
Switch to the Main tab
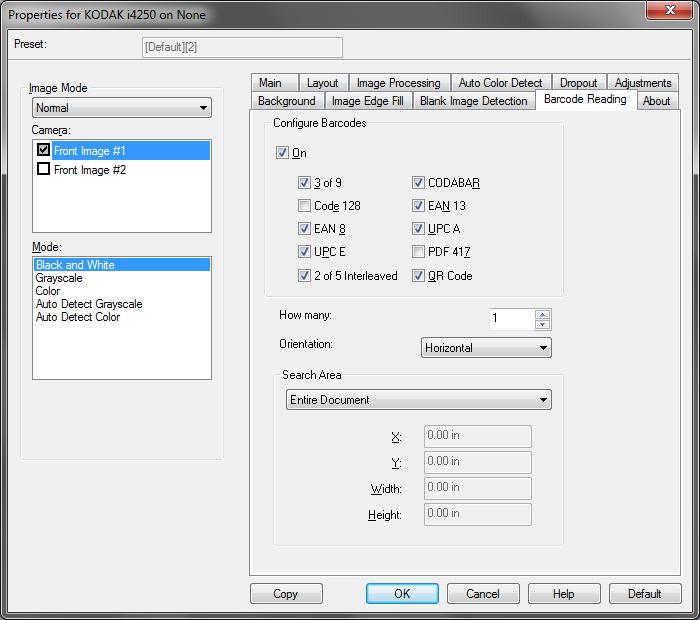click(x=274, y=83)
